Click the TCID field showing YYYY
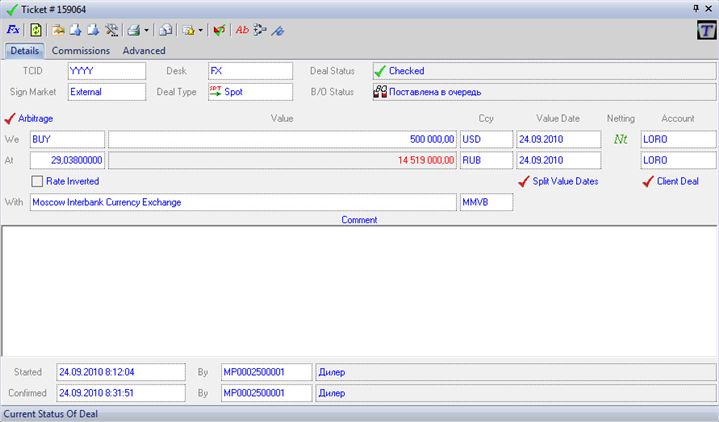The height and width of the screenshot is (422, 719). pyautogui.click(x=107, y=71)
